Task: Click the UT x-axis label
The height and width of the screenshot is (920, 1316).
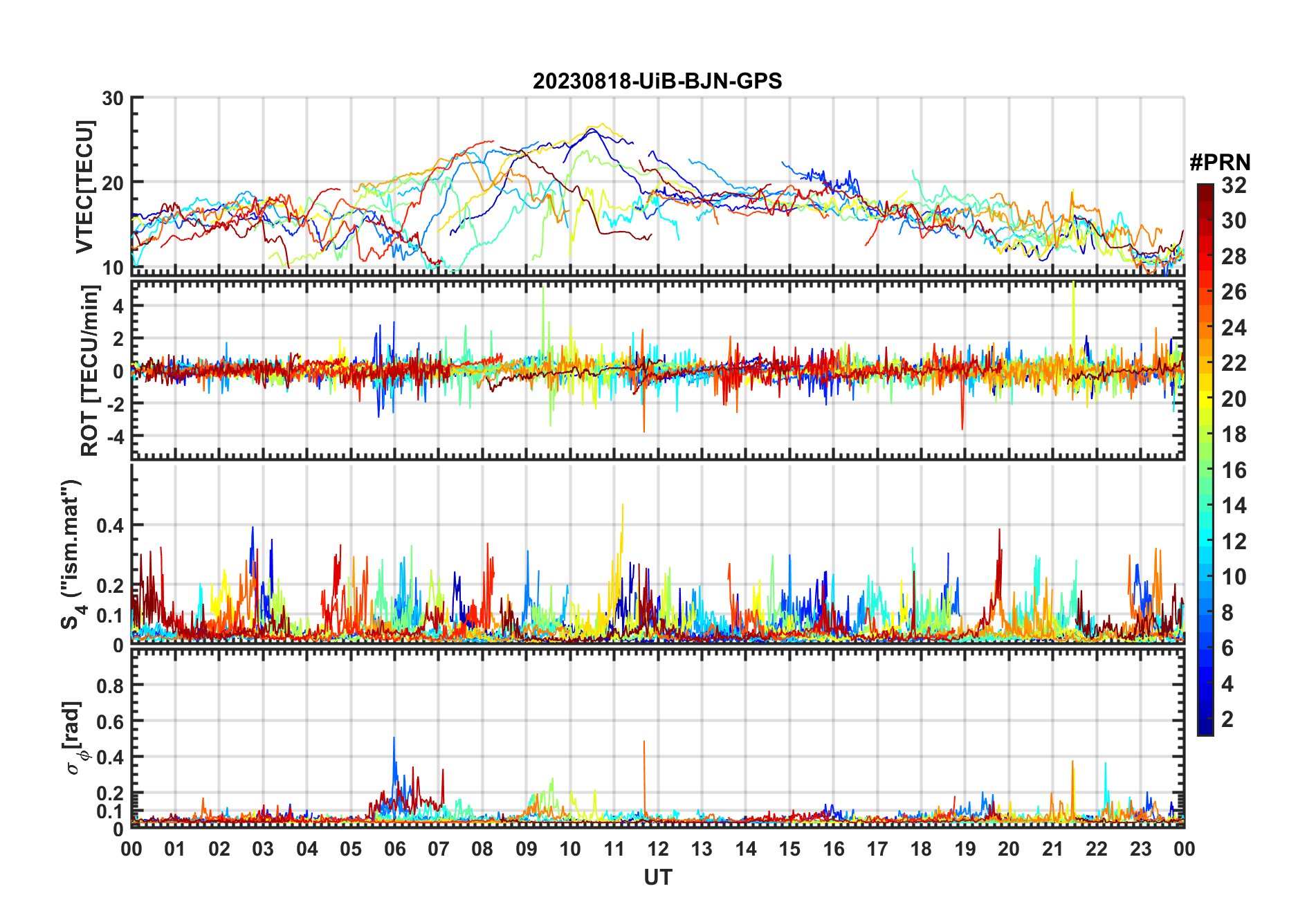Action: pos(657,877)
